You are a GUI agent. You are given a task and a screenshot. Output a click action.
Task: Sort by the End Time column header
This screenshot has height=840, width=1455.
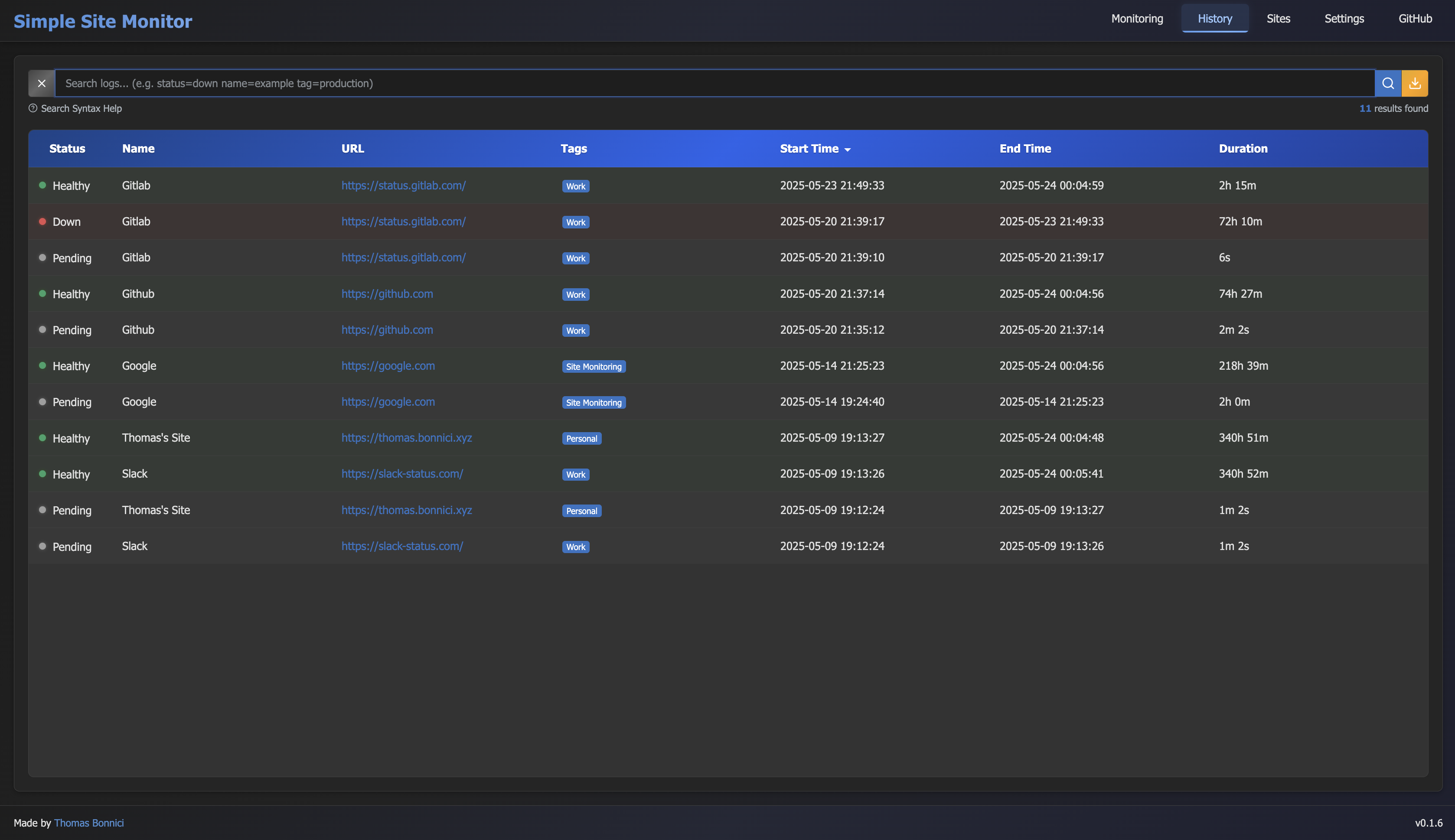1025,149
